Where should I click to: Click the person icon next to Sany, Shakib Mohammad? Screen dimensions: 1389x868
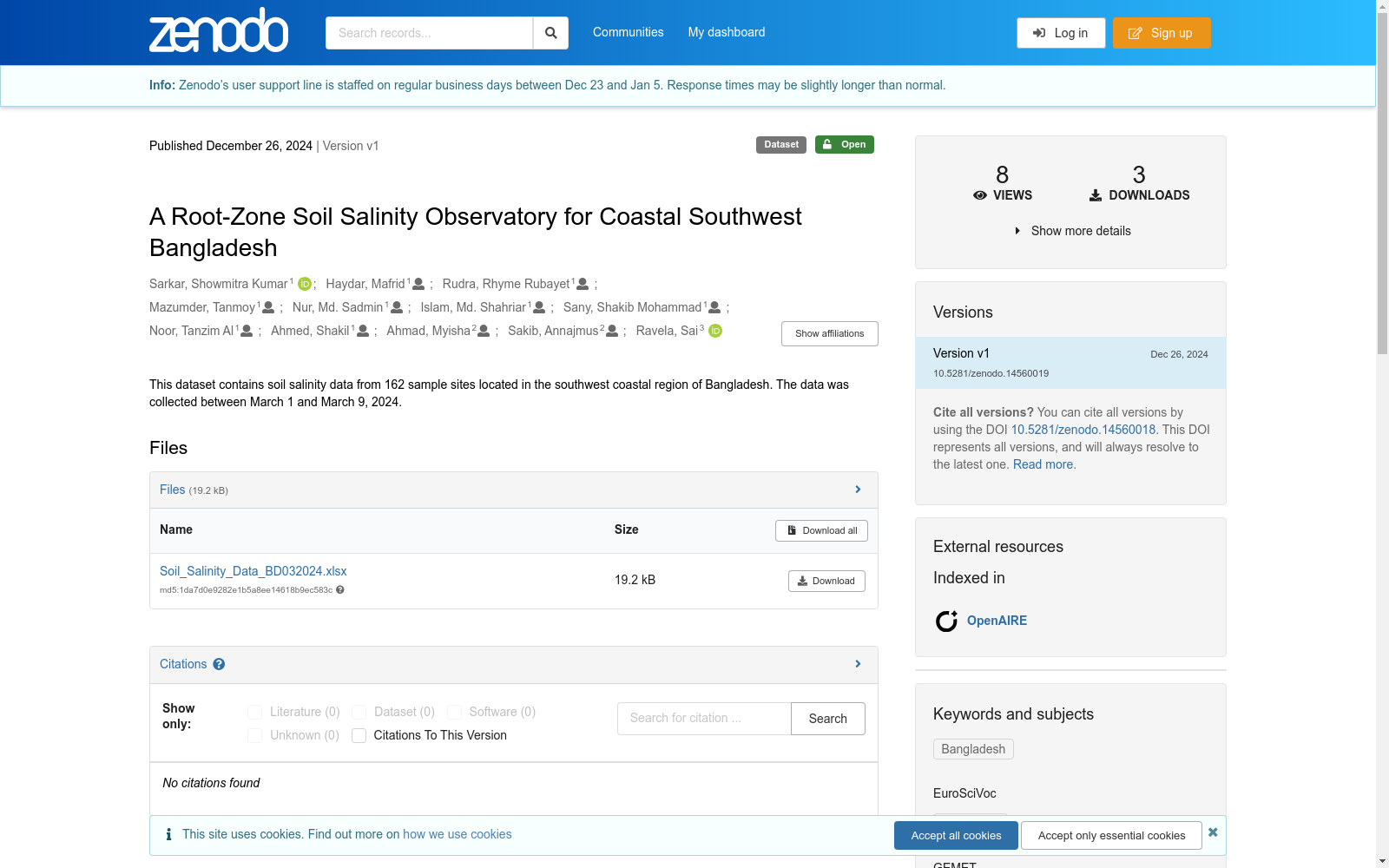(x=714, y=307)
